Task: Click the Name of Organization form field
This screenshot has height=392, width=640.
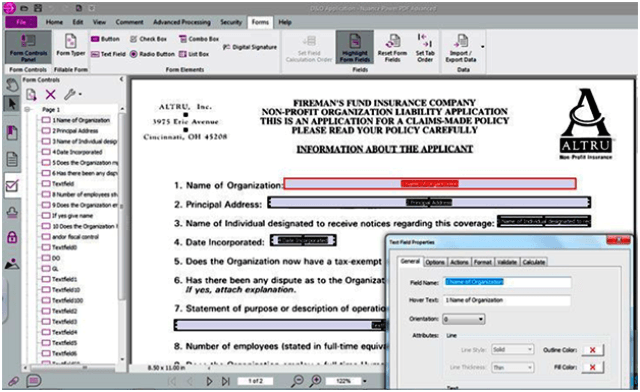Action: (x=430, y=184)
